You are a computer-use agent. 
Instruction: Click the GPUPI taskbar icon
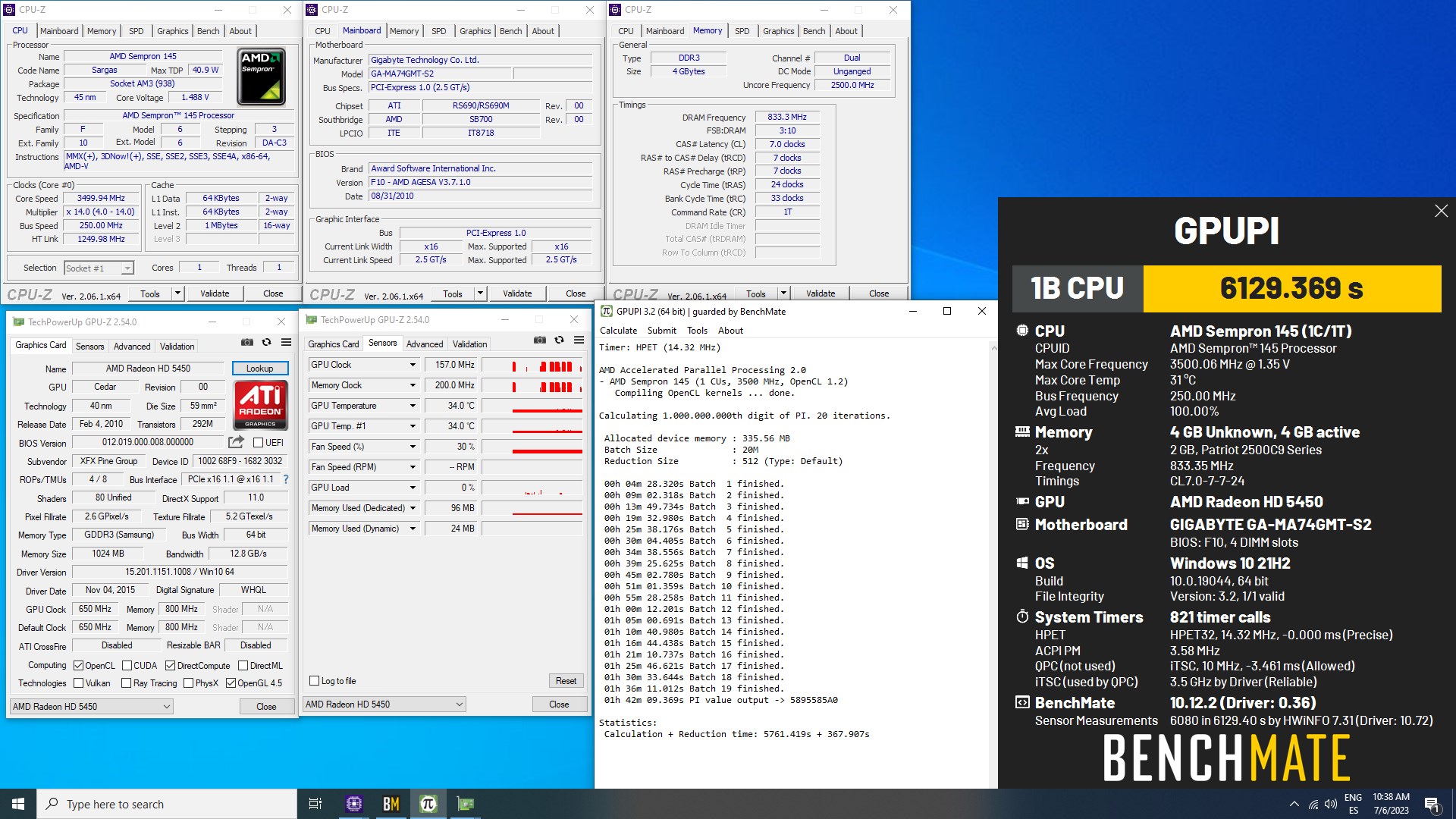point(428,804)
